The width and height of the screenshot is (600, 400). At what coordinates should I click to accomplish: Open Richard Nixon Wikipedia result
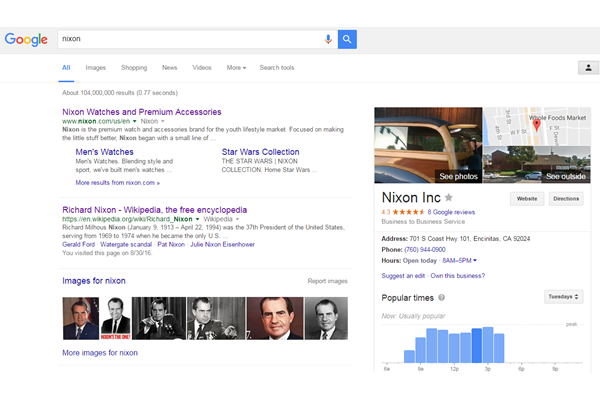click(155, 210)
